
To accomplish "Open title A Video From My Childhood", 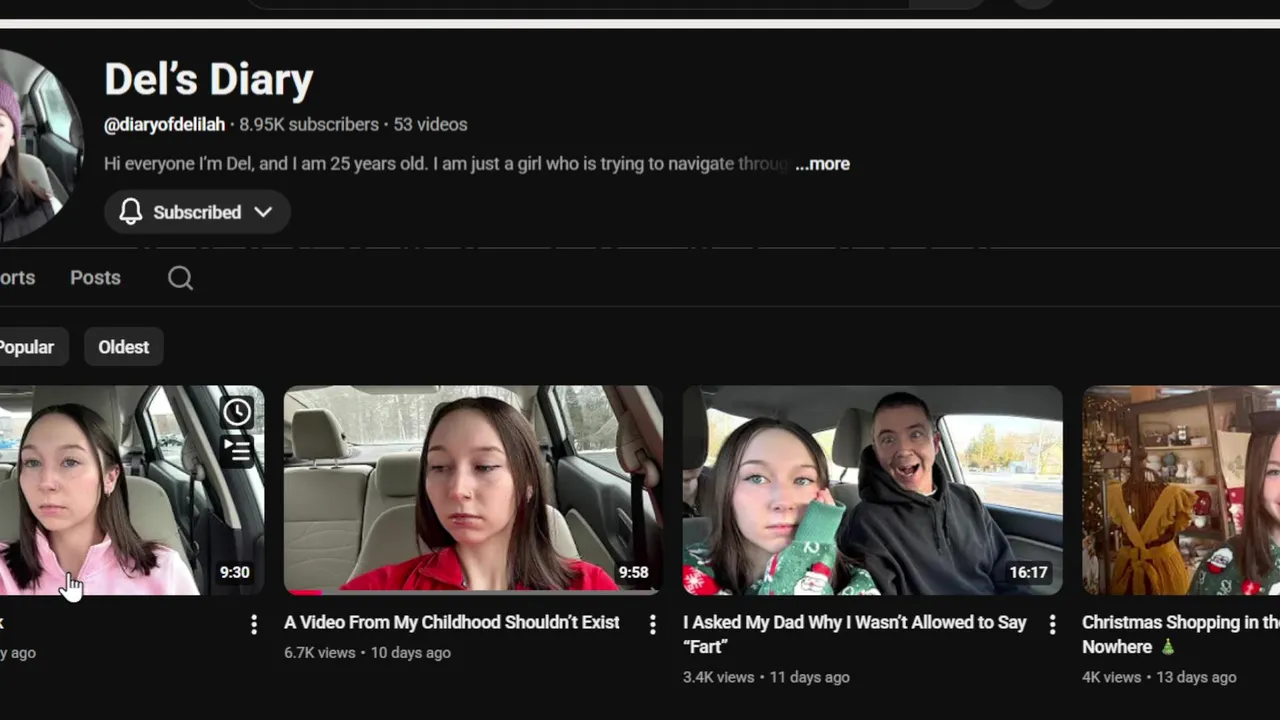I will 452,622.
